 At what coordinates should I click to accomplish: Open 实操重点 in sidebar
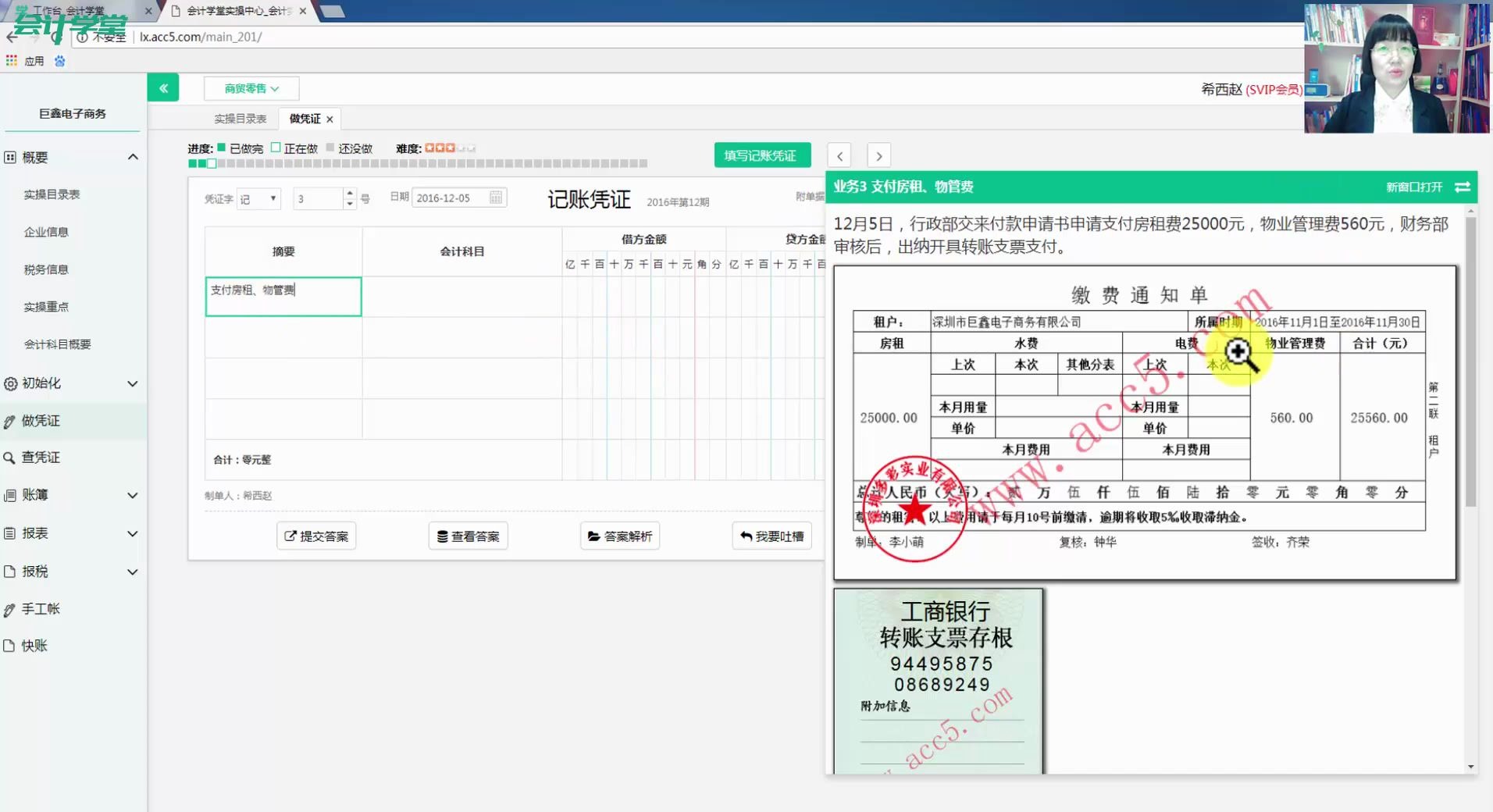pyautogui.click(x=46, y=307)
